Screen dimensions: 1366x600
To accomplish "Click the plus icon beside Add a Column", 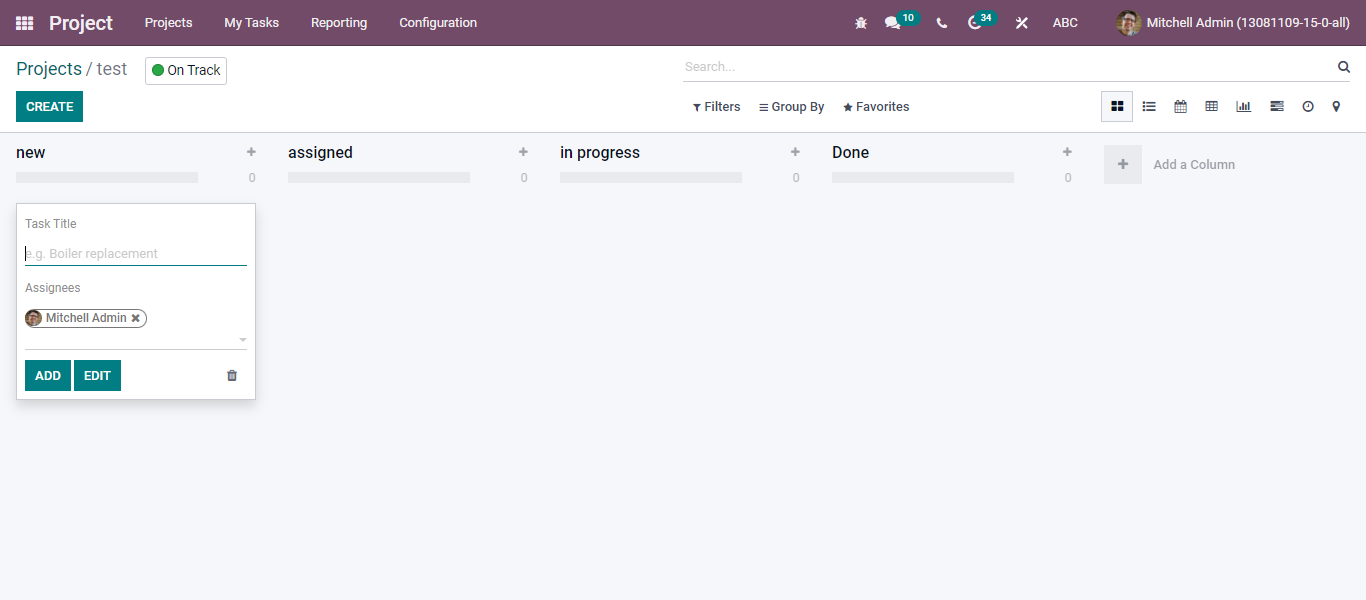I will [x=1123, y=164].
